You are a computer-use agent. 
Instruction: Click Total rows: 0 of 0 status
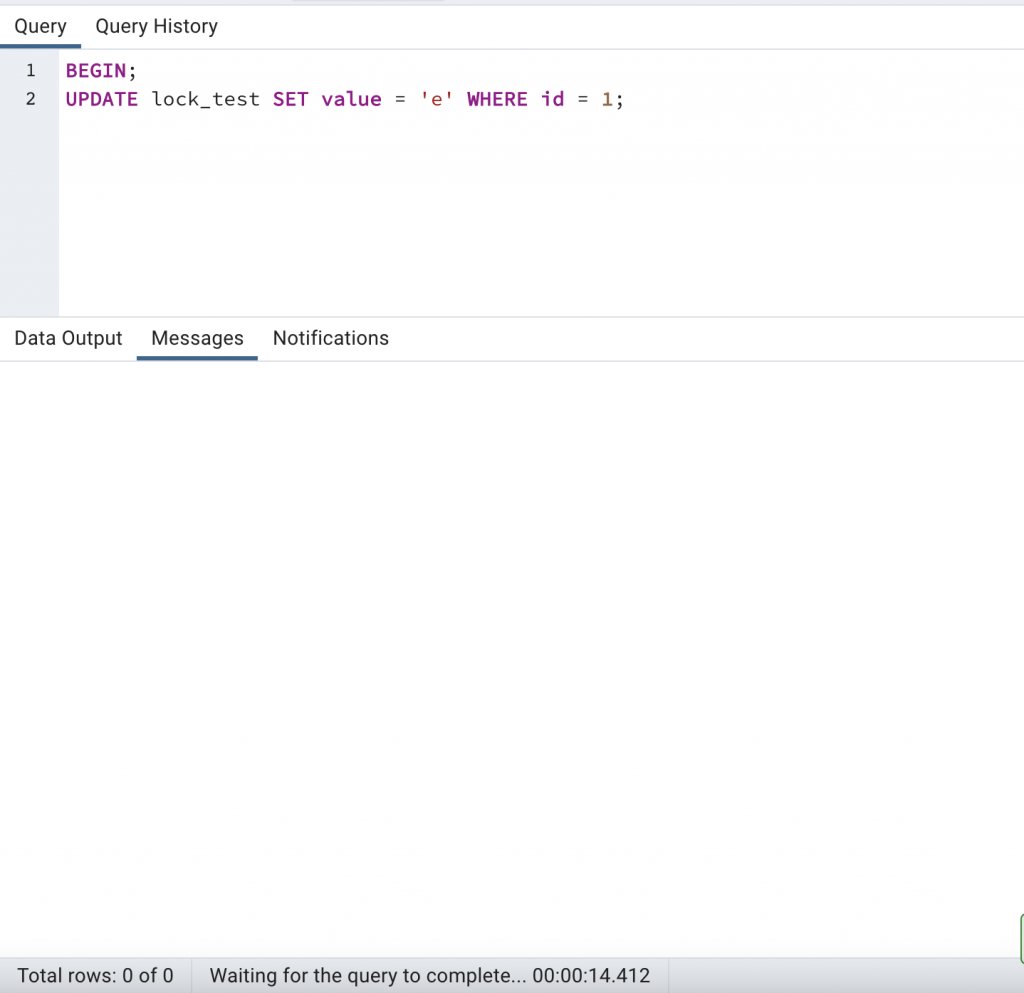point(95,975)
